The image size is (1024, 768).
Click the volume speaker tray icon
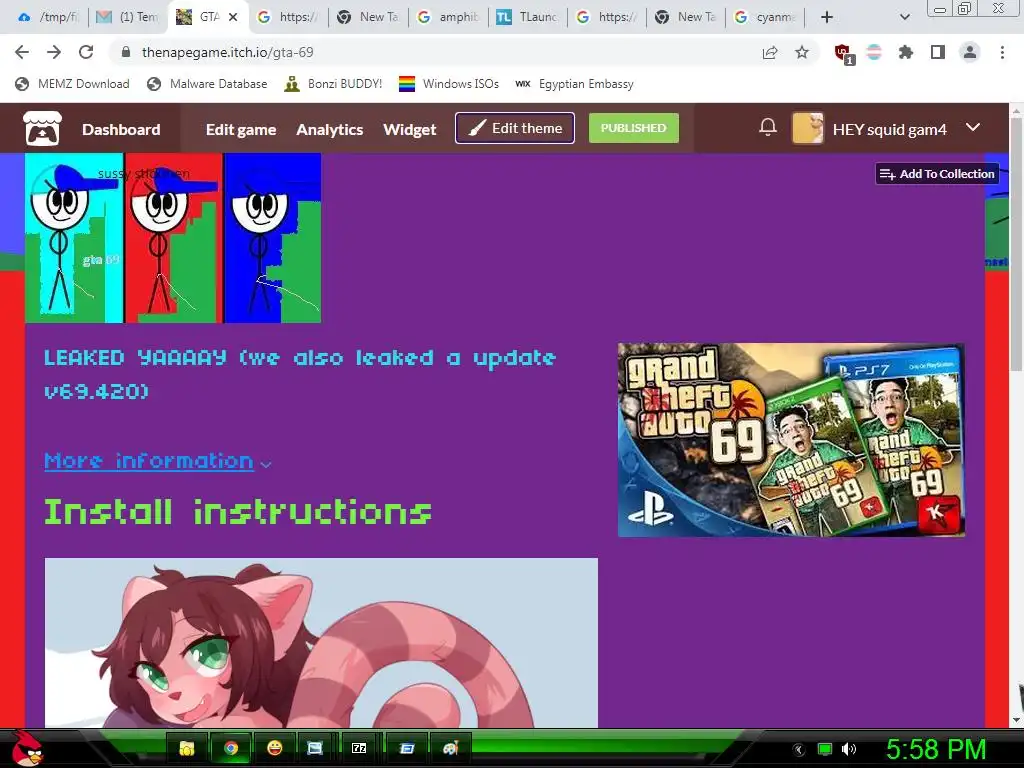click(x=849, y=749)
